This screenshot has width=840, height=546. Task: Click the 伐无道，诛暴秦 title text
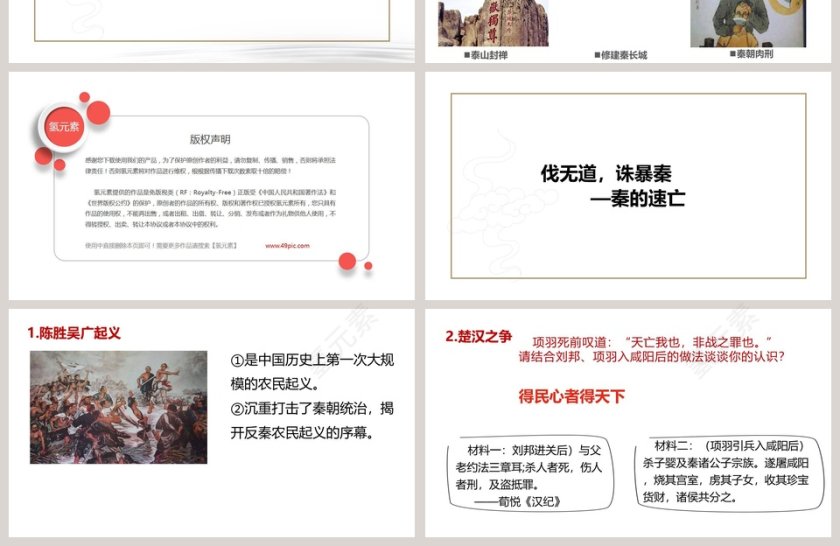[606, 174]
